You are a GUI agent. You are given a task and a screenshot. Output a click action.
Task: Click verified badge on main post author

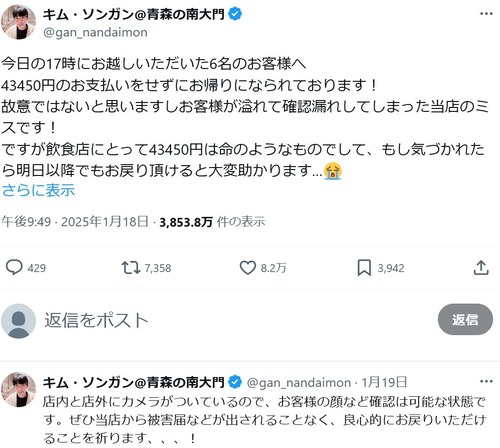235,14
